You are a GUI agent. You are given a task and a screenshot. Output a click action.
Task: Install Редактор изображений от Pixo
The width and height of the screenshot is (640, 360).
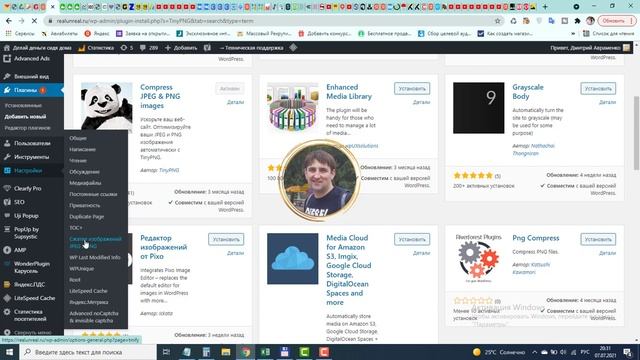pyautogui.click(x=226, y=240)
